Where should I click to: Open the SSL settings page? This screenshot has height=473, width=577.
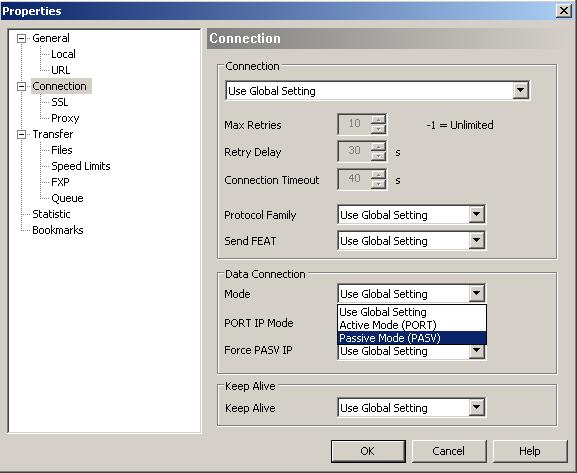(60, 102)
